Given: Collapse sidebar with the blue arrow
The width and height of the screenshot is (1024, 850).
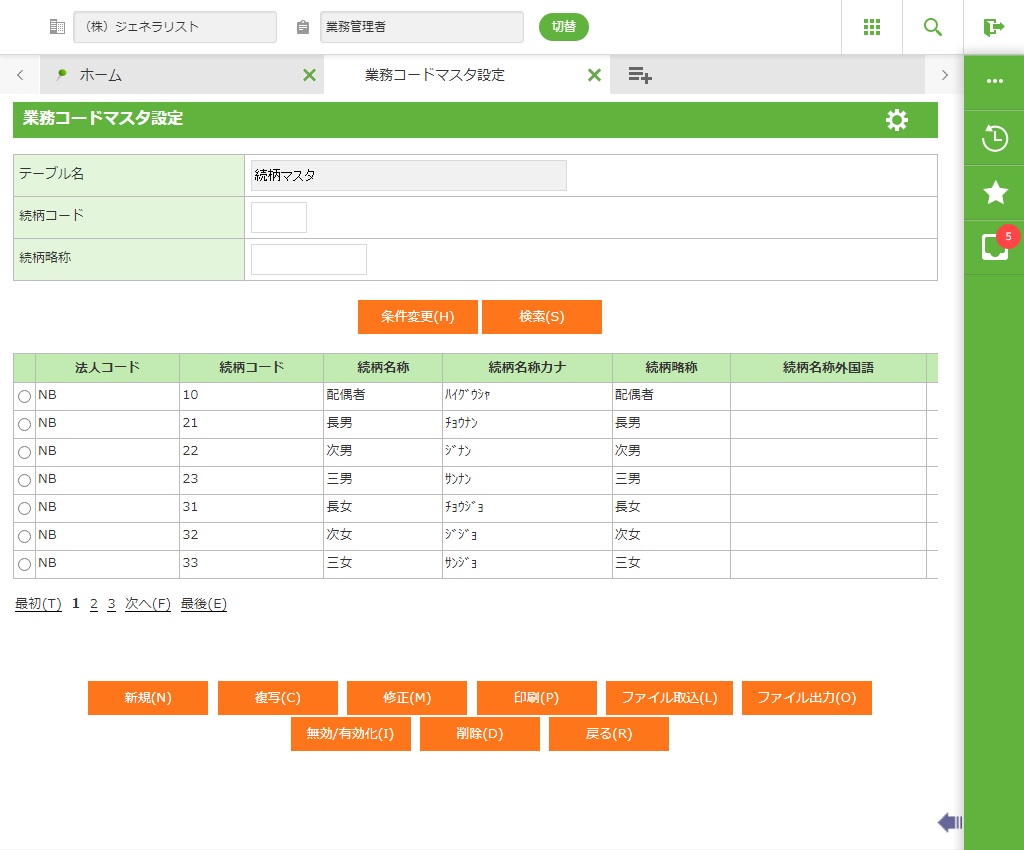Looking at the screenshot, I should [x=949, y=822].
